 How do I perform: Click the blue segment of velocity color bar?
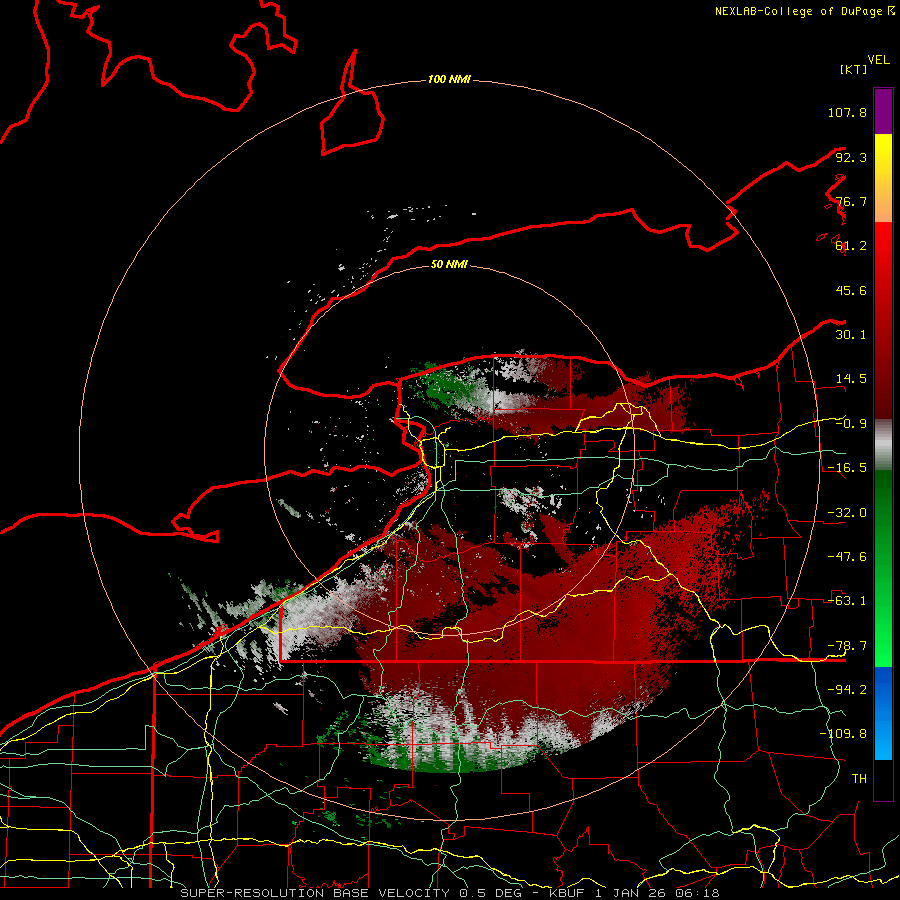[x=883, y=713]
